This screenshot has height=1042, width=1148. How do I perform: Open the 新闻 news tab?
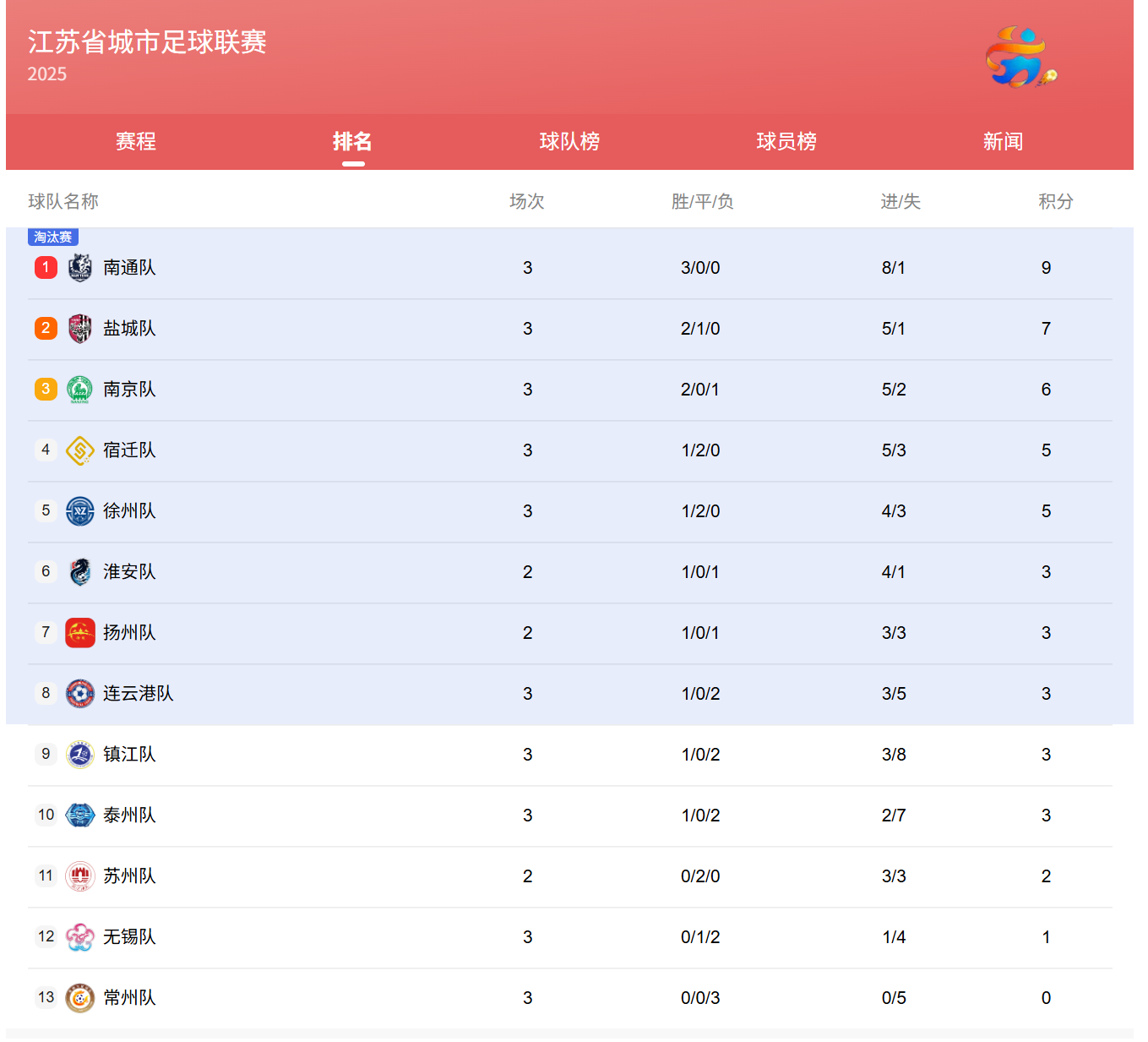[1003, 141]
